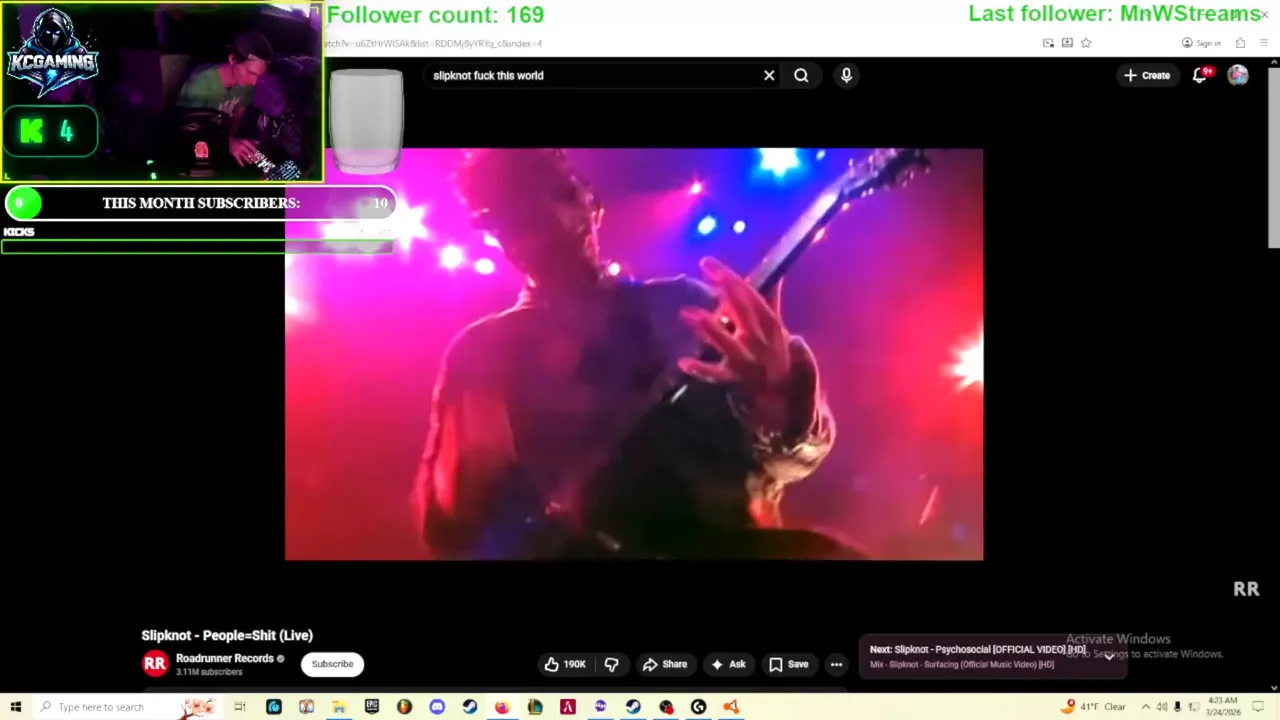Click the page vertical scrollbar thumb
This screenshot has width=1280, height=720.
(1273, 158)
